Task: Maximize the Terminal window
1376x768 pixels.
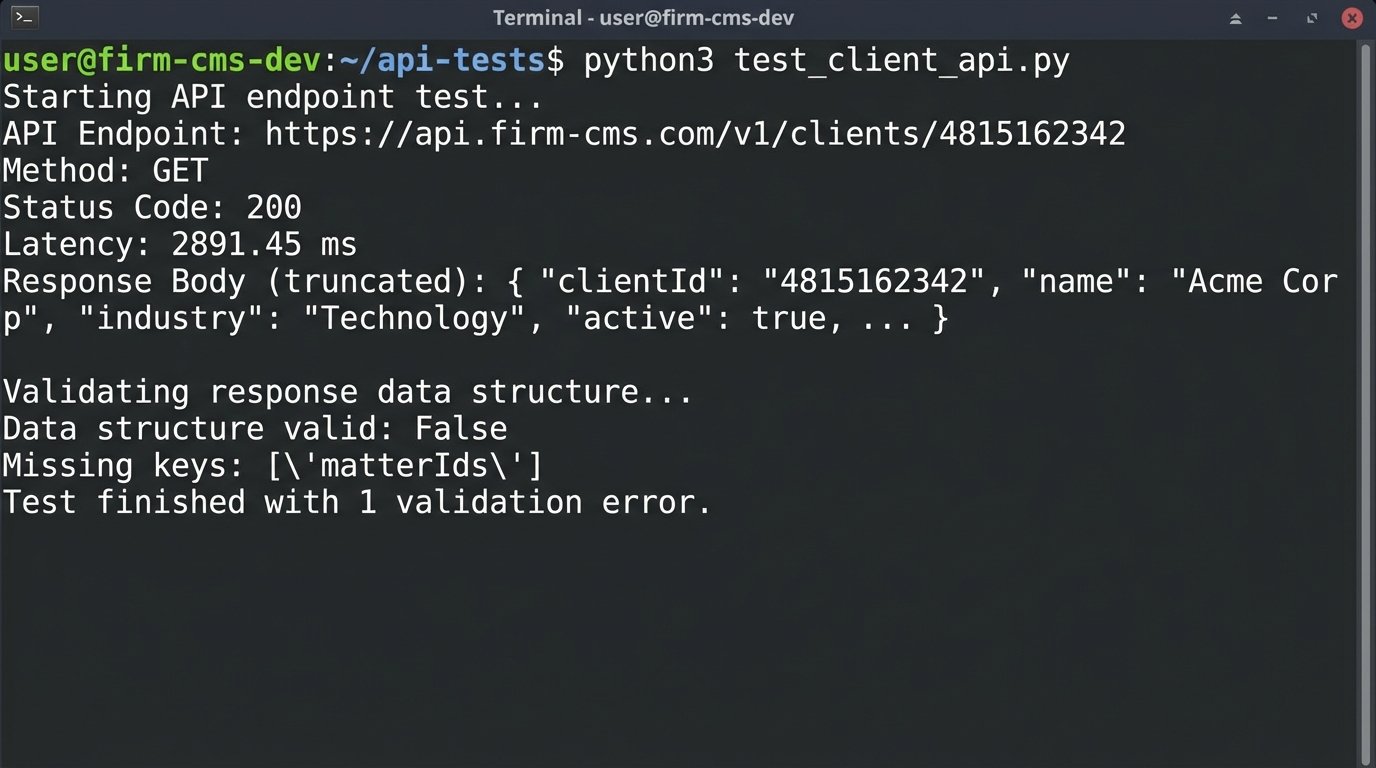Action: [1312, 18]
